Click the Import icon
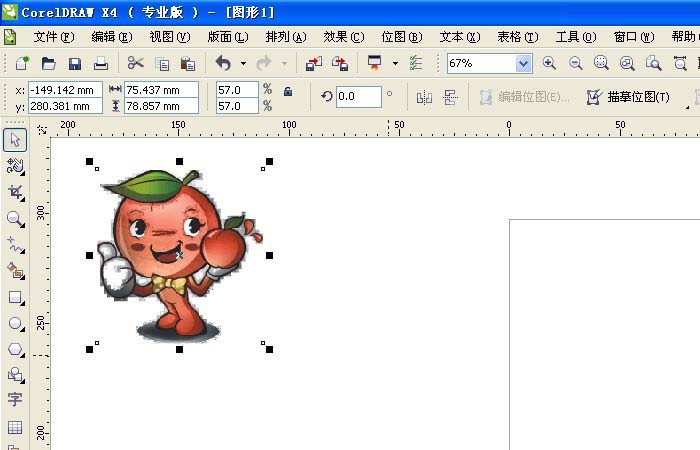Viewport: 700px width, 450px height. point(313,63)
